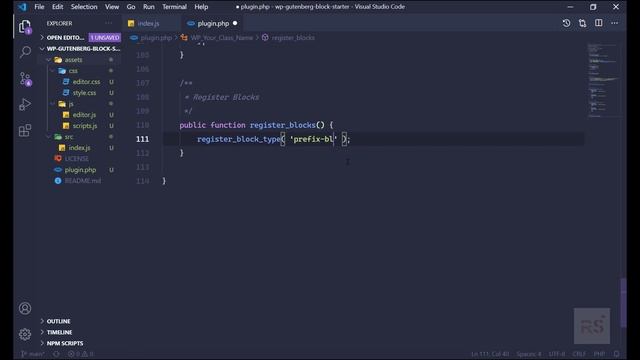Click the 'prefix-bl' string in code
640x360 pixels.
coord(313,139)
